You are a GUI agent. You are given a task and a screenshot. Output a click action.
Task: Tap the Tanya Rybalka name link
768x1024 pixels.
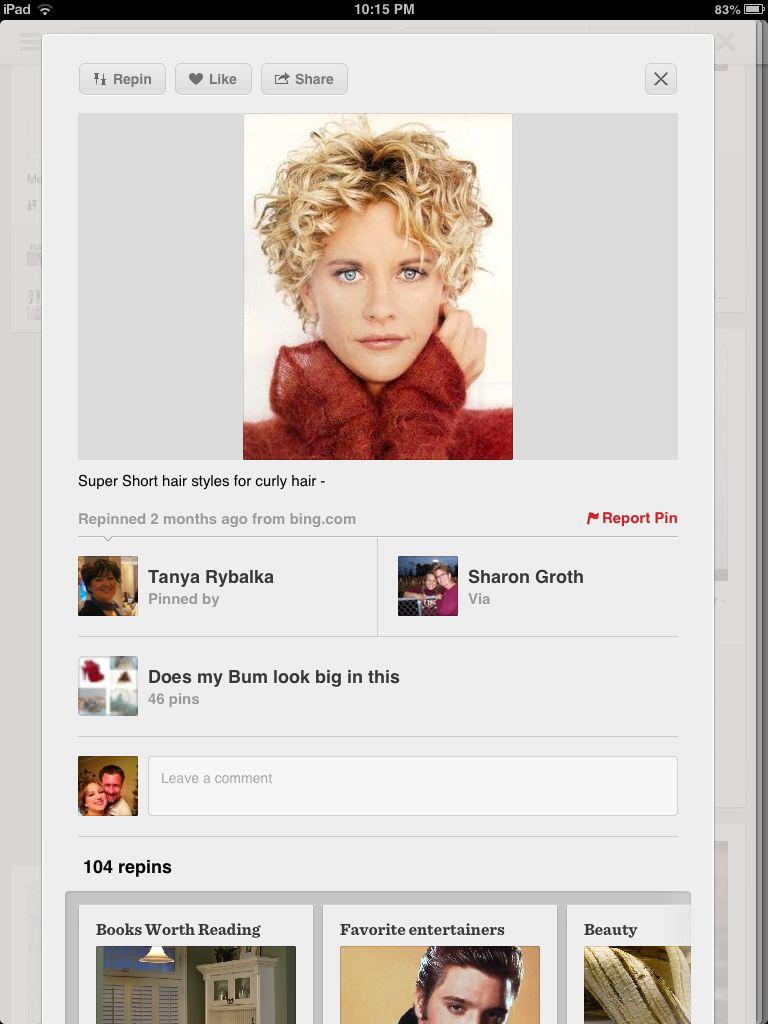point(211,577)
